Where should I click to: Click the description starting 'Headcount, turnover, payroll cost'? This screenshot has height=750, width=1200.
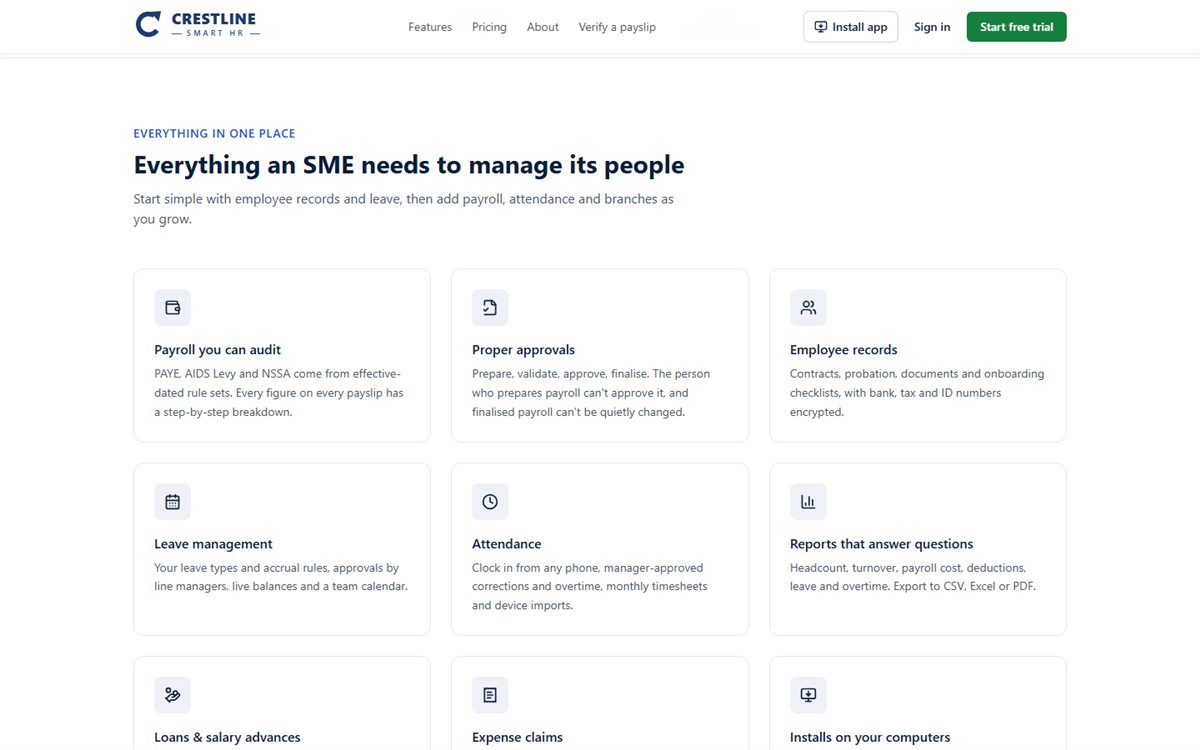coord(913,577)
